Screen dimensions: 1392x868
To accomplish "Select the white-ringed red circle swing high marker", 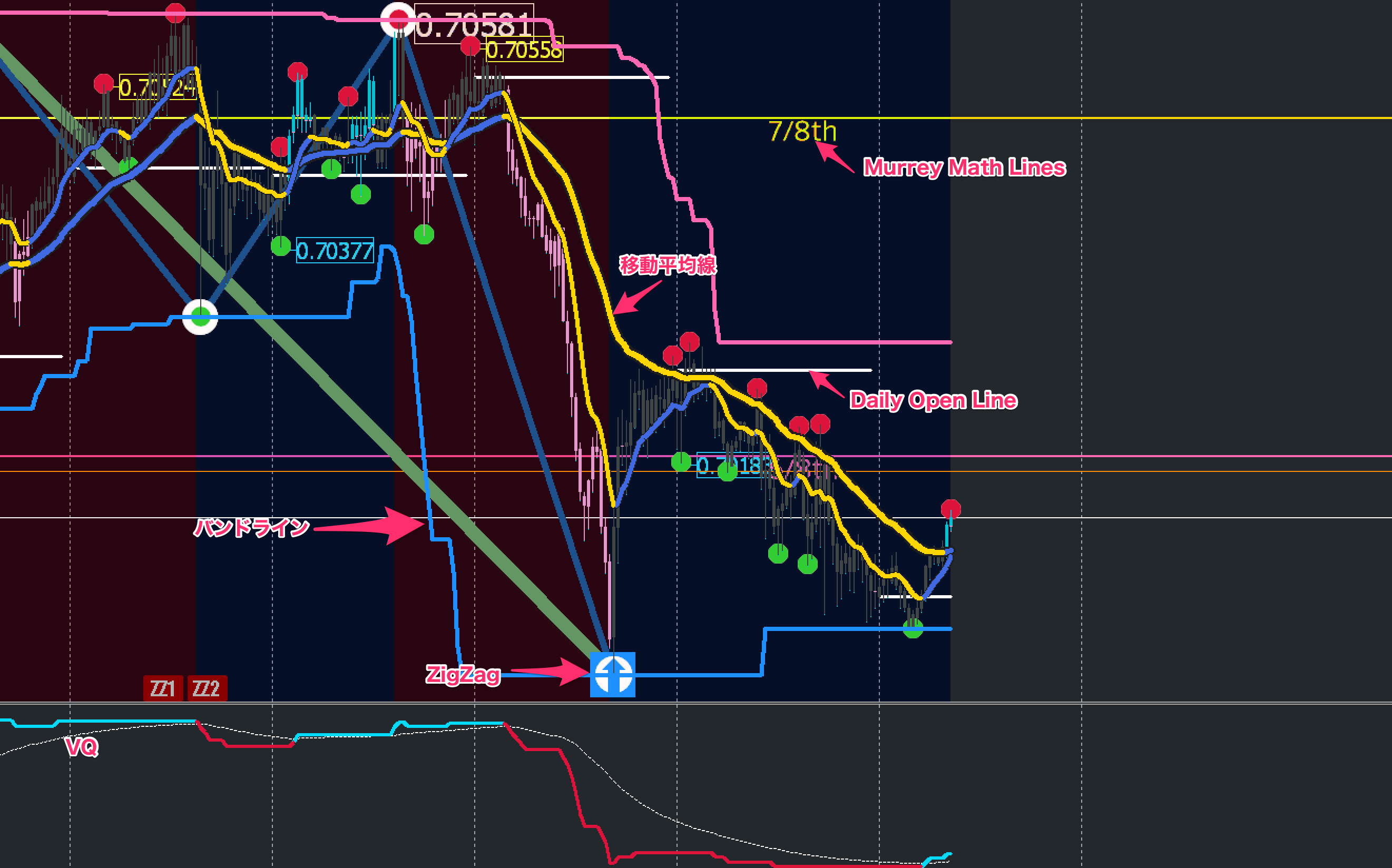I will [x=397, y=20].
